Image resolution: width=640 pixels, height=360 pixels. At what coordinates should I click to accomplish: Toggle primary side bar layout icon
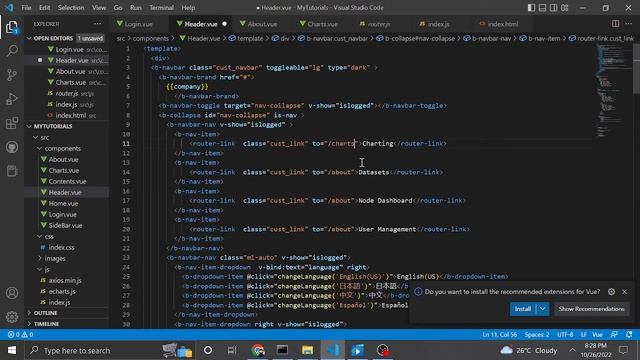531,7
